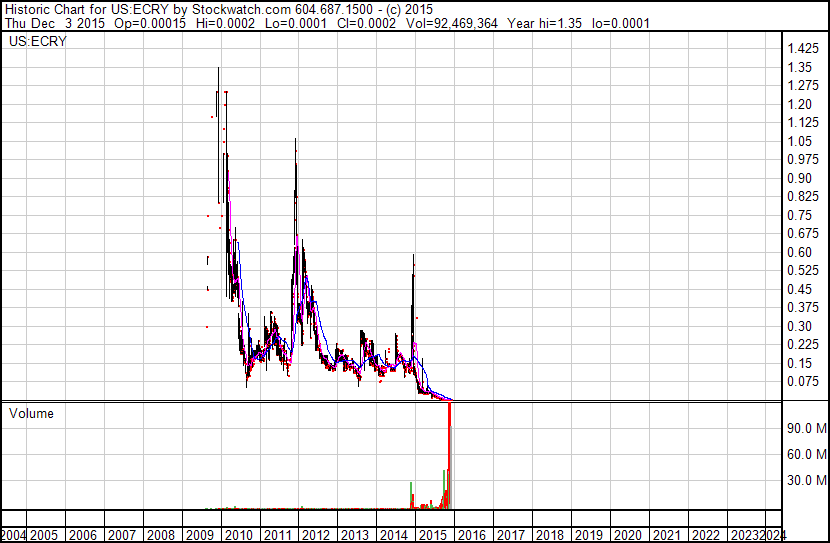The image size is (830, 543).
Task: Click the 1.35 price axis value
Action: point(799,67)
